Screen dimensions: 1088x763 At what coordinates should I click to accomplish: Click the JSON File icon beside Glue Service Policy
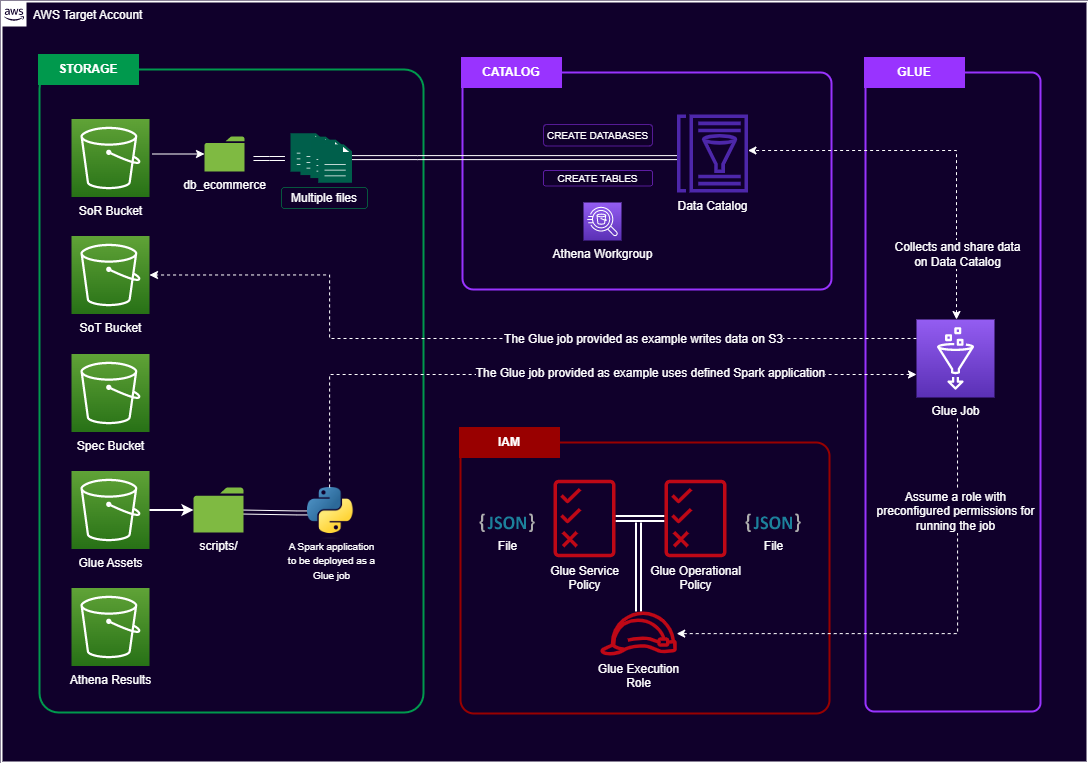507,522
